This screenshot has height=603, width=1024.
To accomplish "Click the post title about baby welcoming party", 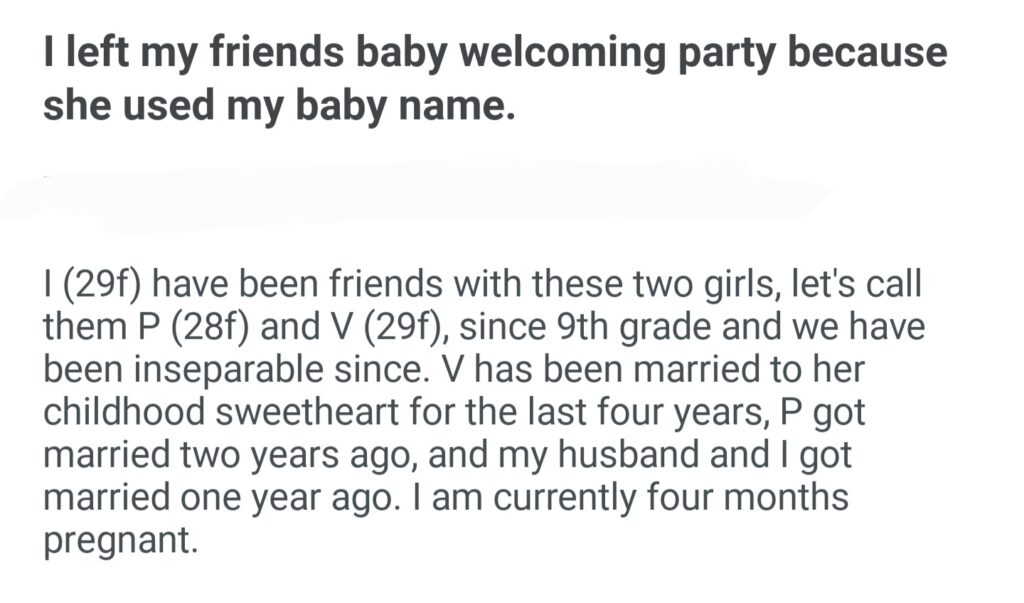I will pos(494,79).
